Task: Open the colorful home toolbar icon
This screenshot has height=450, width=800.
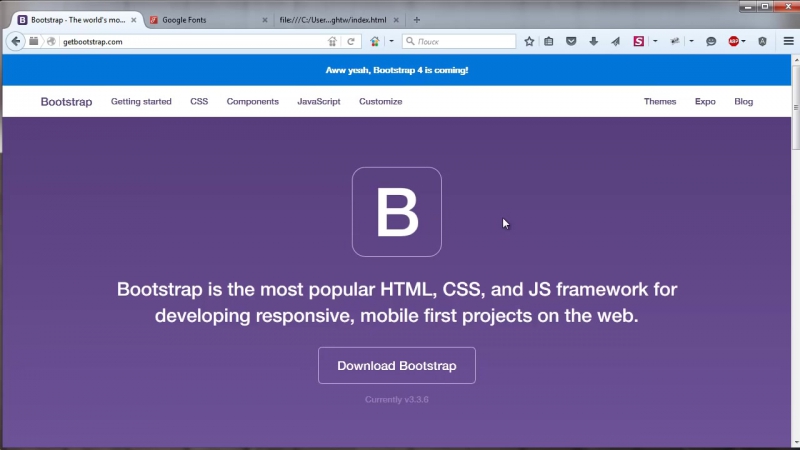Action: (374, 41)
